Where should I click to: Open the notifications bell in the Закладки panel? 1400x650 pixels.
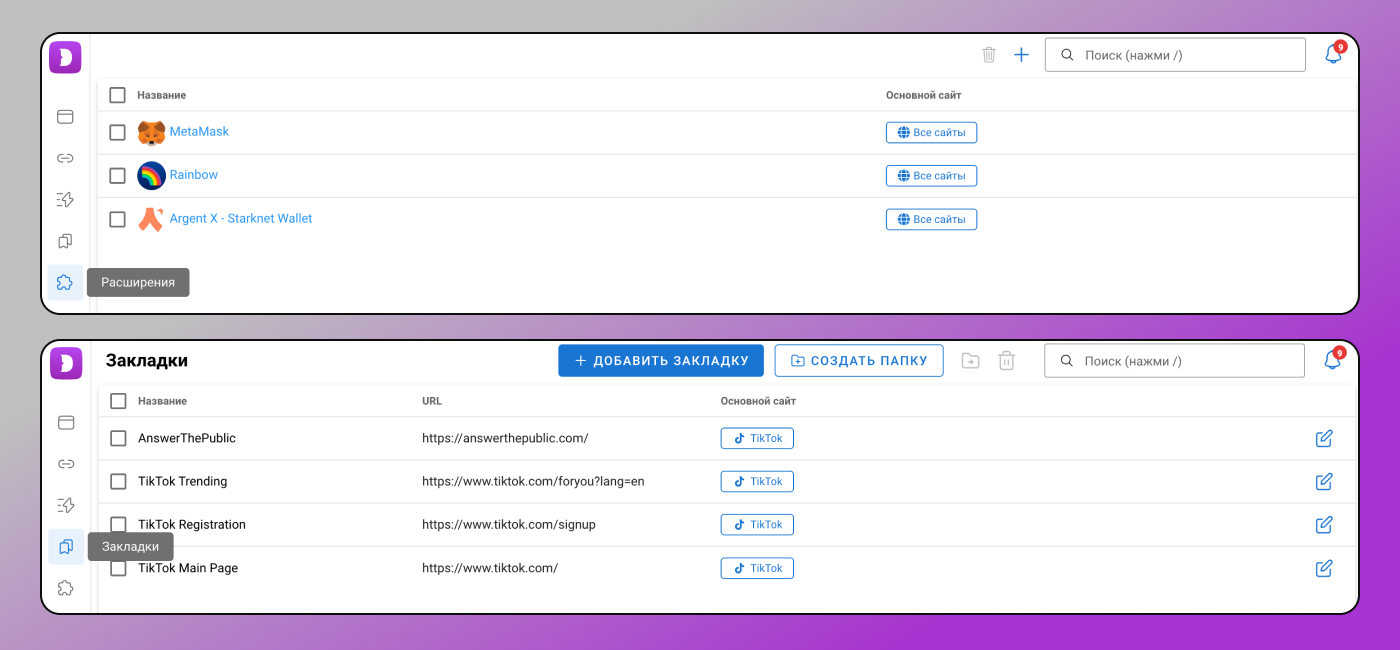point(1333,360)
